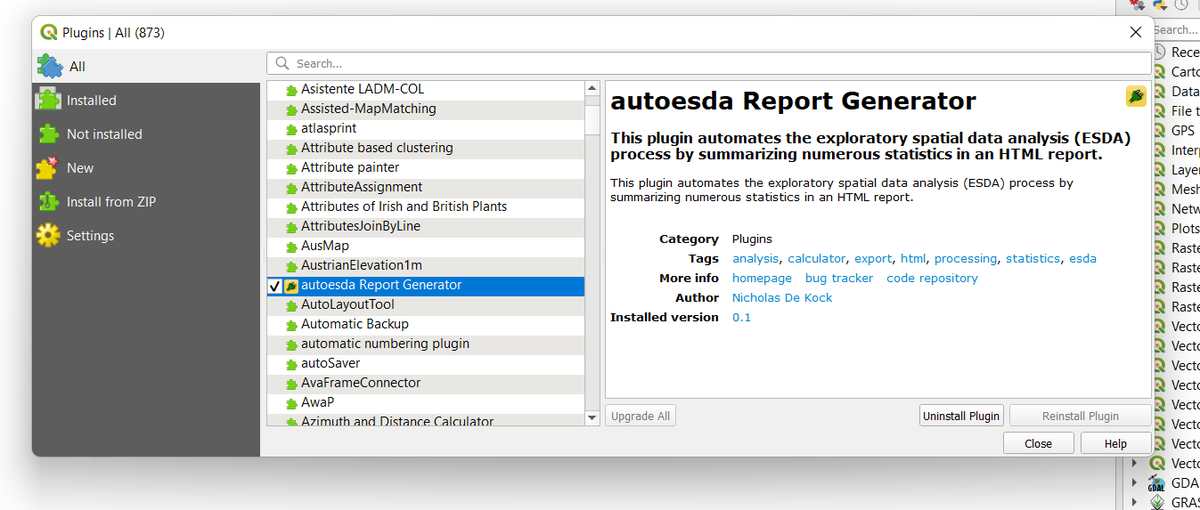Click the plugin search field
The height and width of the screenshot is (510, 1200).
(709, 63)
